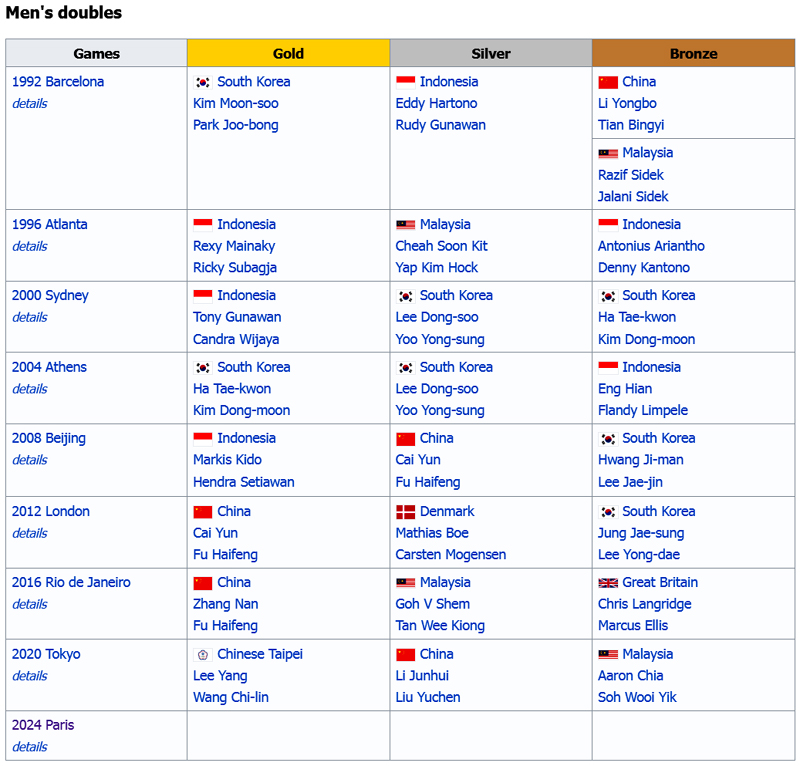Image resolution: width=800 pixels, height=766 pixels.
Task: Click Malaysia flag icon above Cheah Soon Kit
Action: pyautogui.click(x=405, y=225)
